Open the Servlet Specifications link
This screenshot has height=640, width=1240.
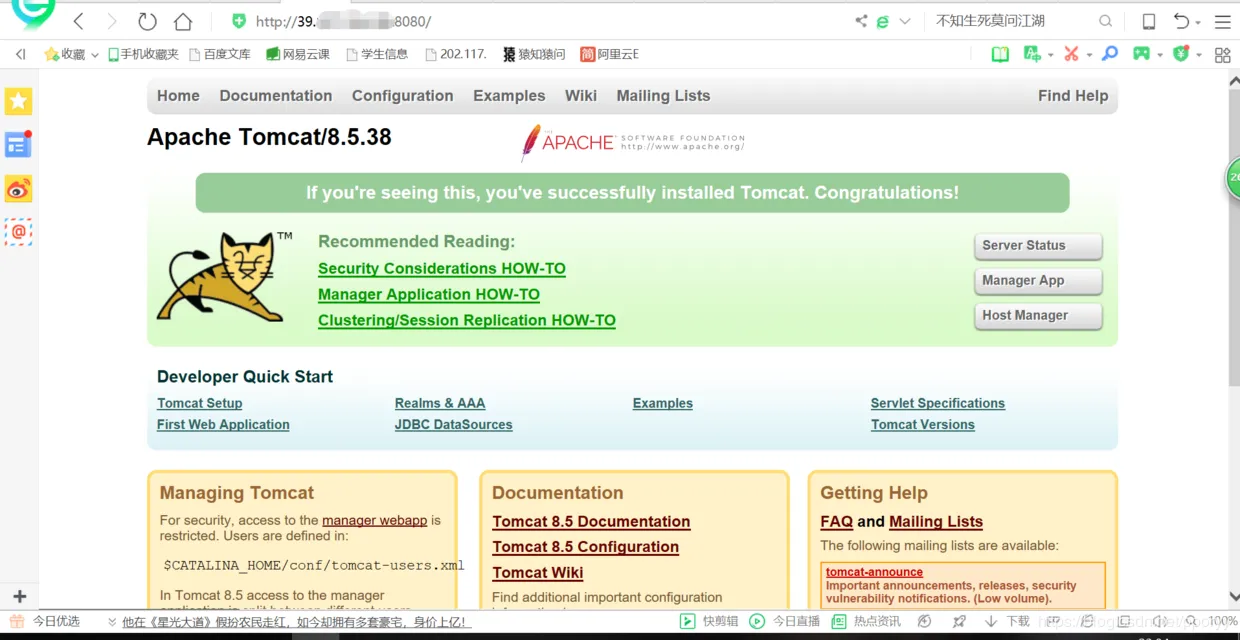coord(938,403)
